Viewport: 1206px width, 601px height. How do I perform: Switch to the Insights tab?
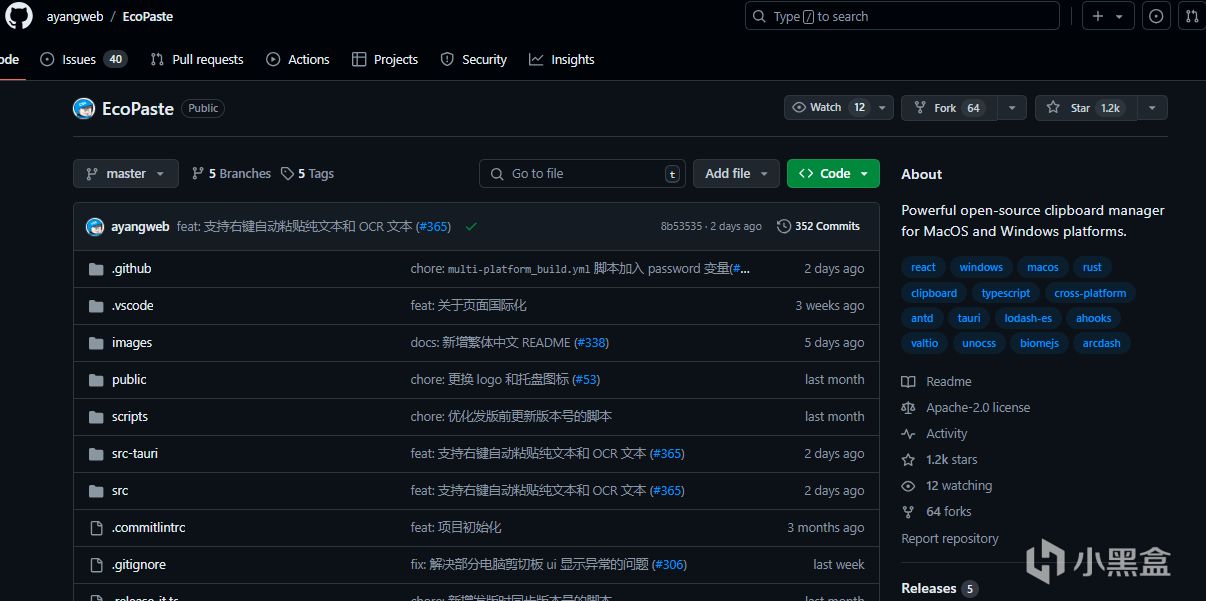point(562,59)
